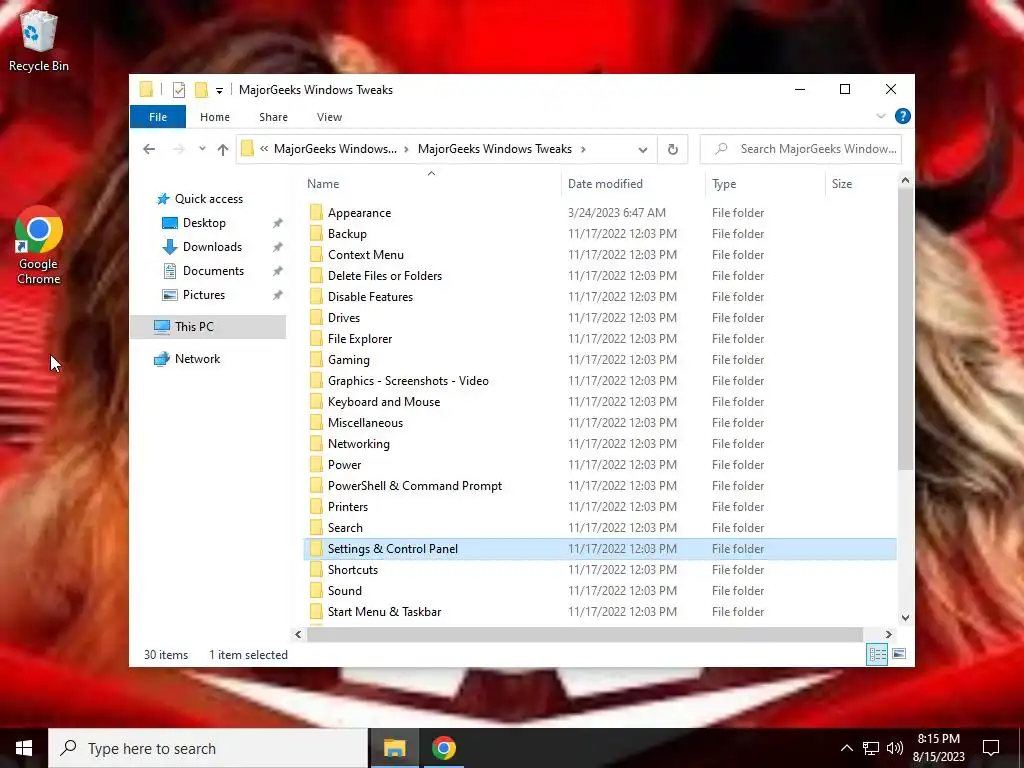Open the volume speaker tray icon
The width and height of the screenshot is (1024, 768).
(895, 748)
